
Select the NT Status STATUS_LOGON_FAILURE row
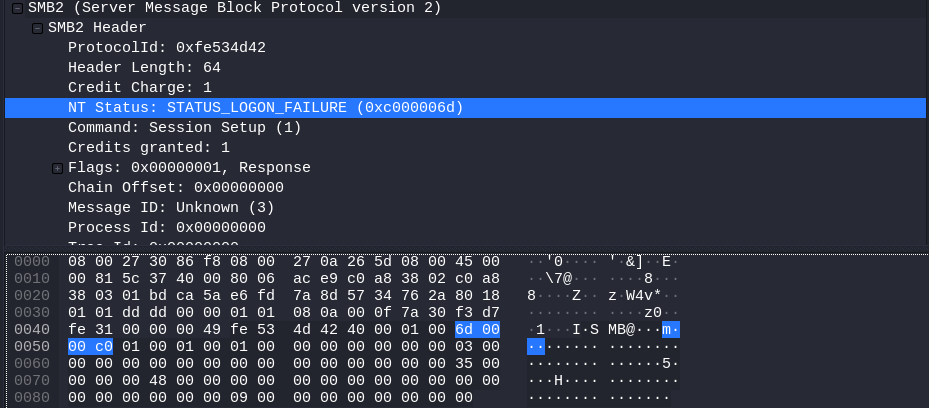265,108
